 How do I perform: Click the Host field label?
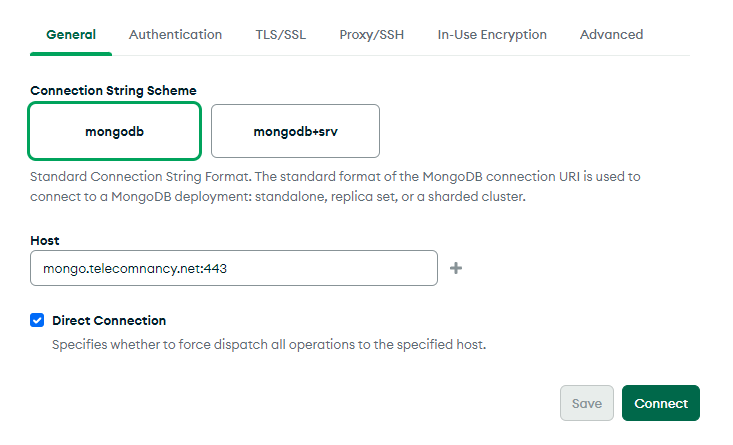(x=46, y=241)
